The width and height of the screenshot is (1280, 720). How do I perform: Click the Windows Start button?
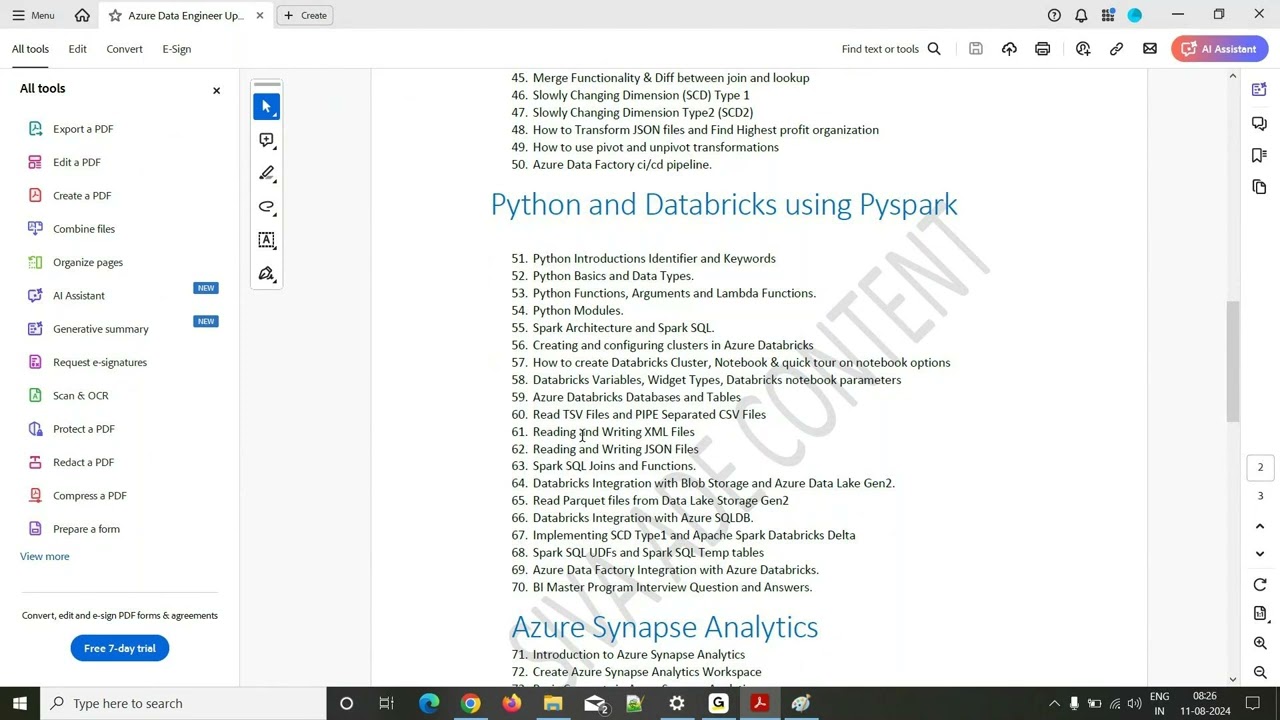pyautogui.click(x=19, y=703)
